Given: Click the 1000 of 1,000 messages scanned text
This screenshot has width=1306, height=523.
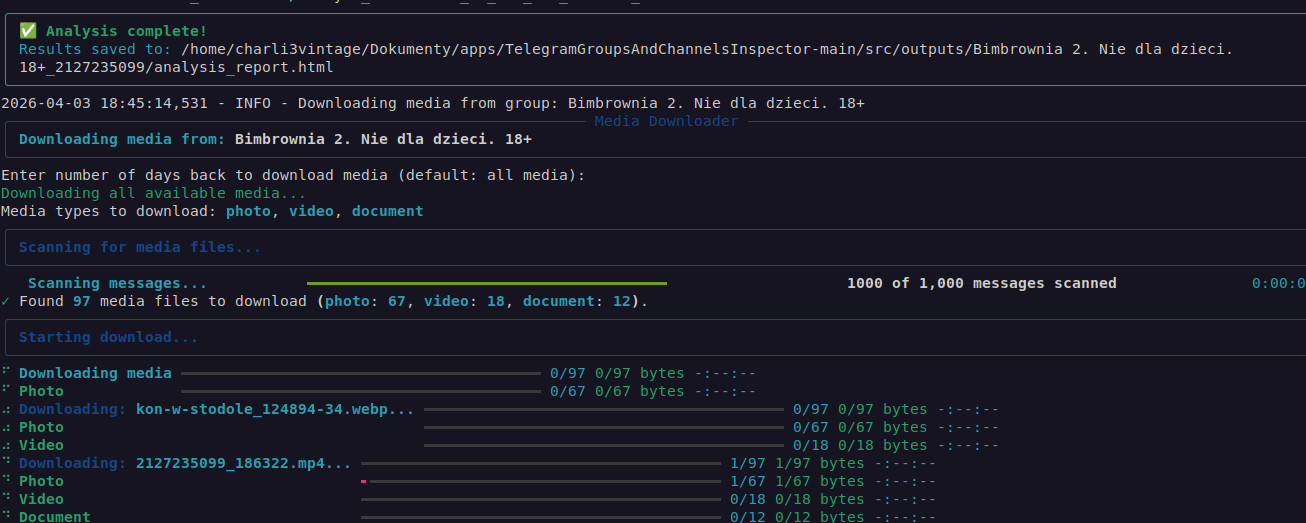Looking at the screenshot, I should click(x=981, y=283).
